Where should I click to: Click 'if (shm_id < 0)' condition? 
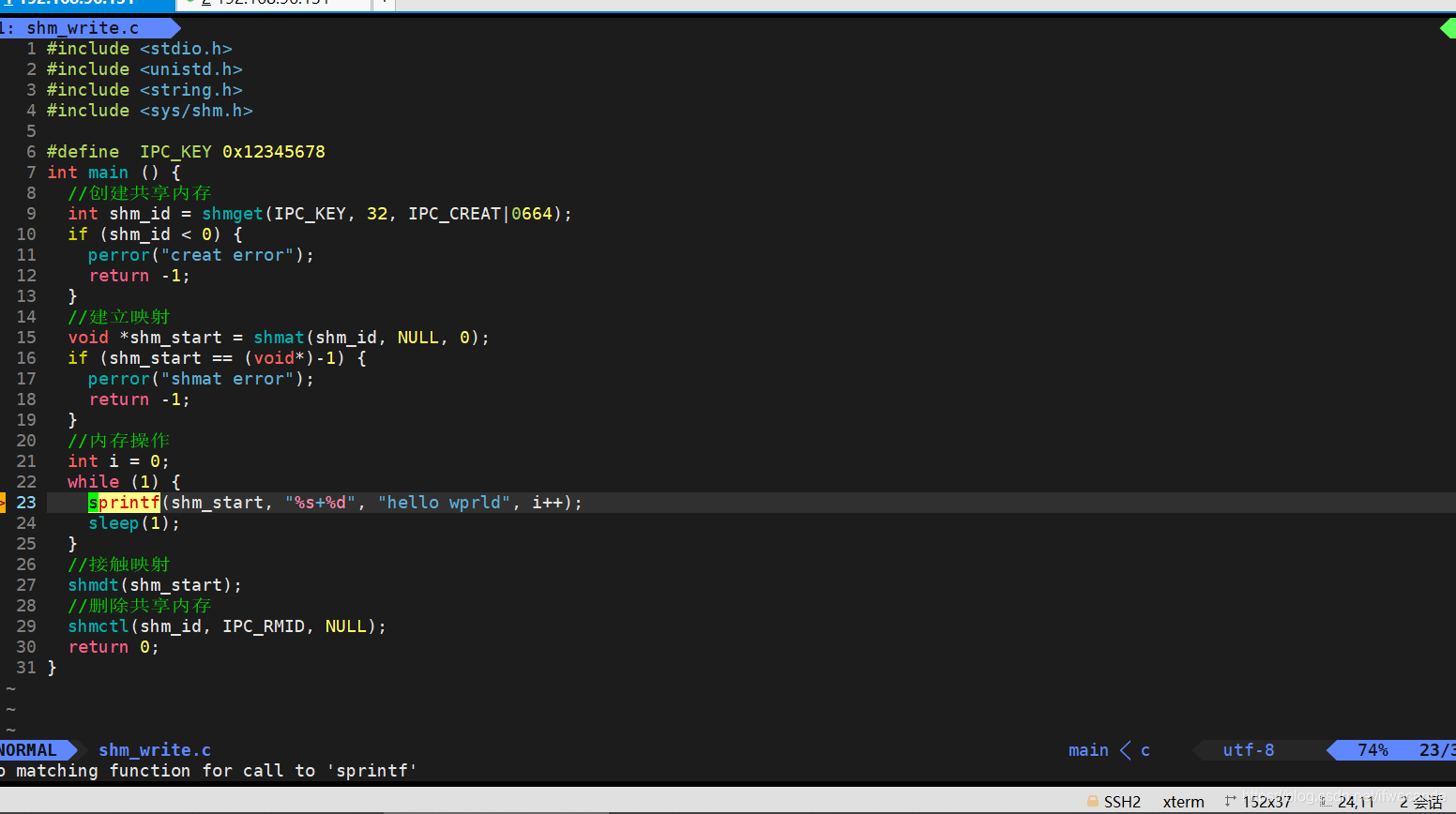pyautogui.click(x=144, y=234)
